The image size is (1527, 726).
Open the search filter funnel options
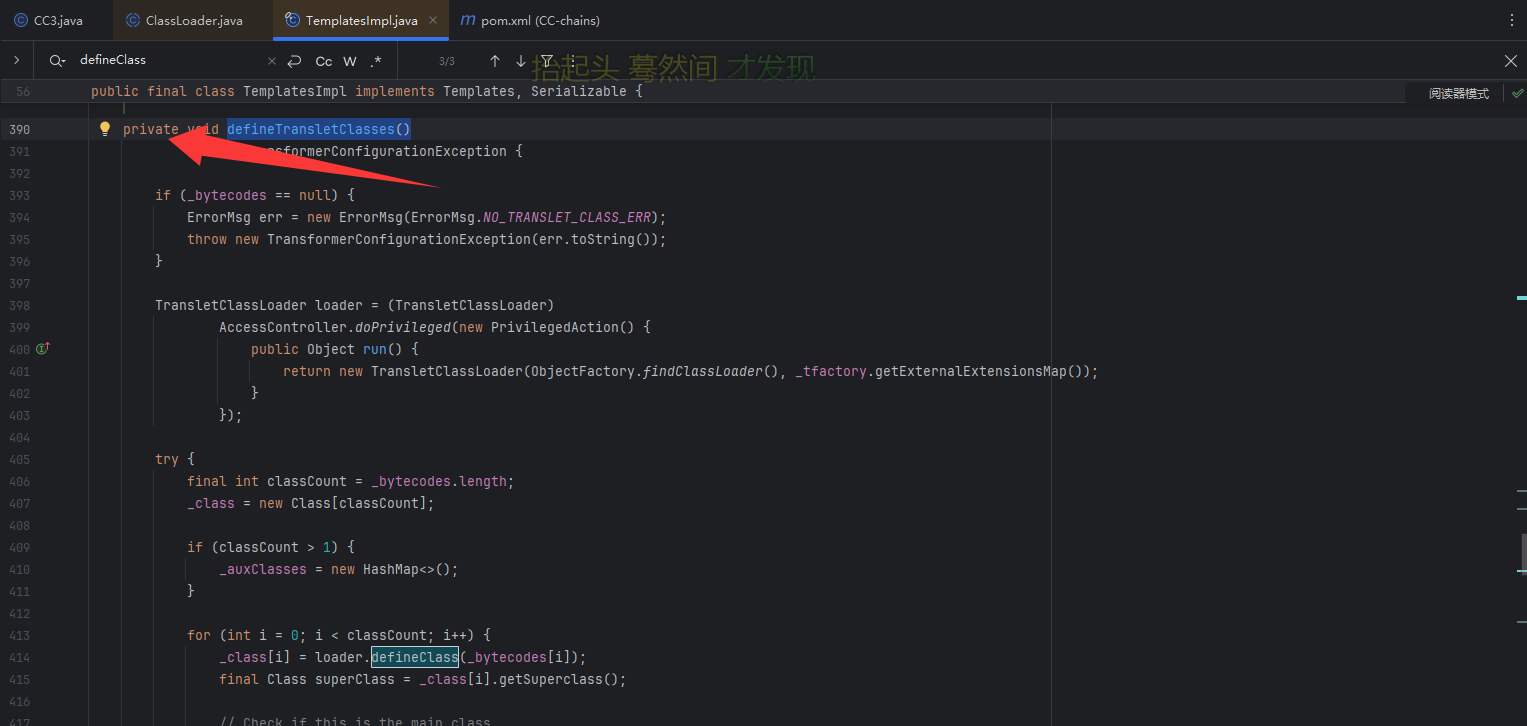click(547, 61)
